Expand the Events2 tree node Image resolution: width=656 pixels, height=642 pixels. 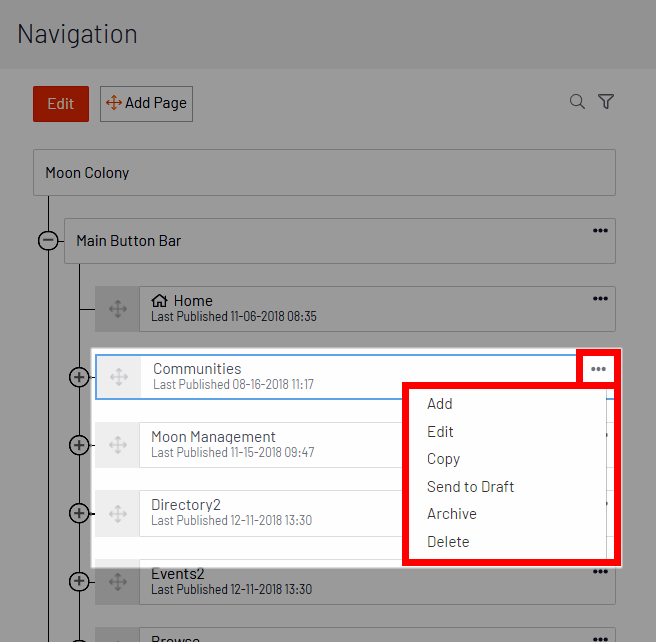point(79,581)
